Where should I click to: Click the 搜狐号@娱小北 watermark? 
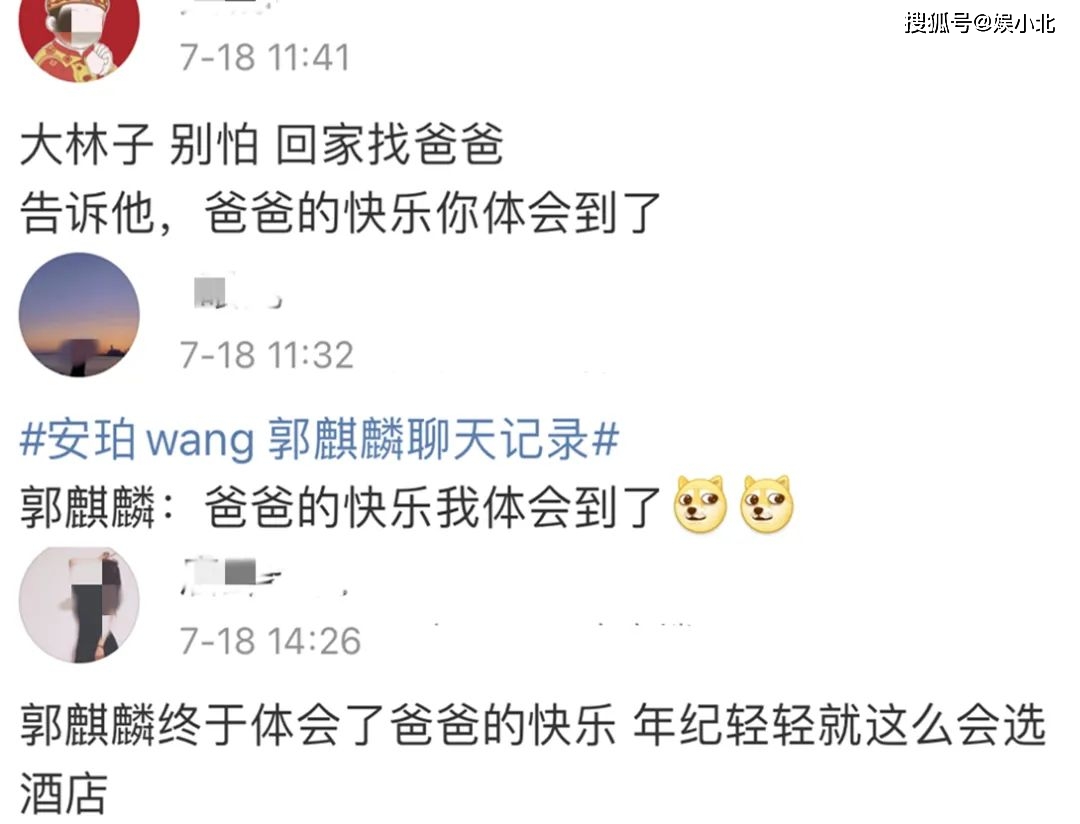click(979, 23)
